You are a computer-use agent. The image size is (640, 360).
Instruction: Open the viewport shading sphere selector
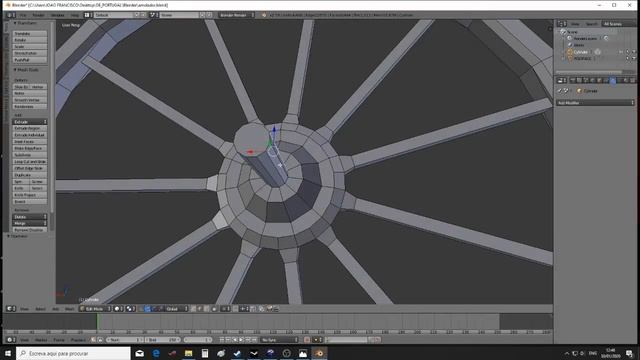point(117,309)
